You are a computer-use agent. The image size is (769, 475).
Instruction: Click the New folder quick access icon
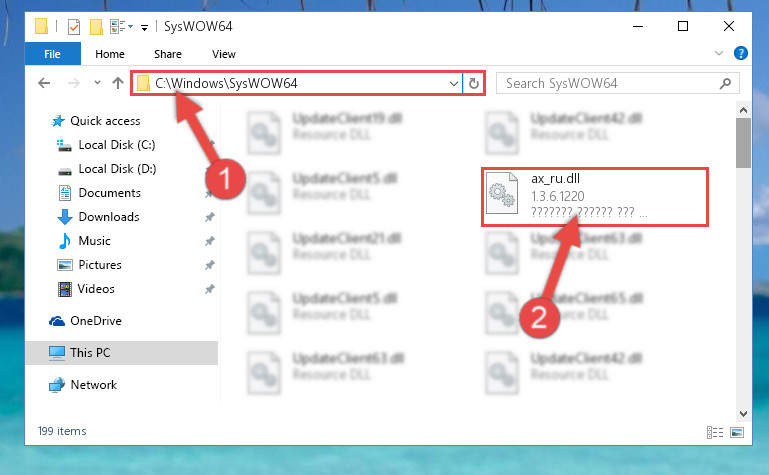point(96,26)
